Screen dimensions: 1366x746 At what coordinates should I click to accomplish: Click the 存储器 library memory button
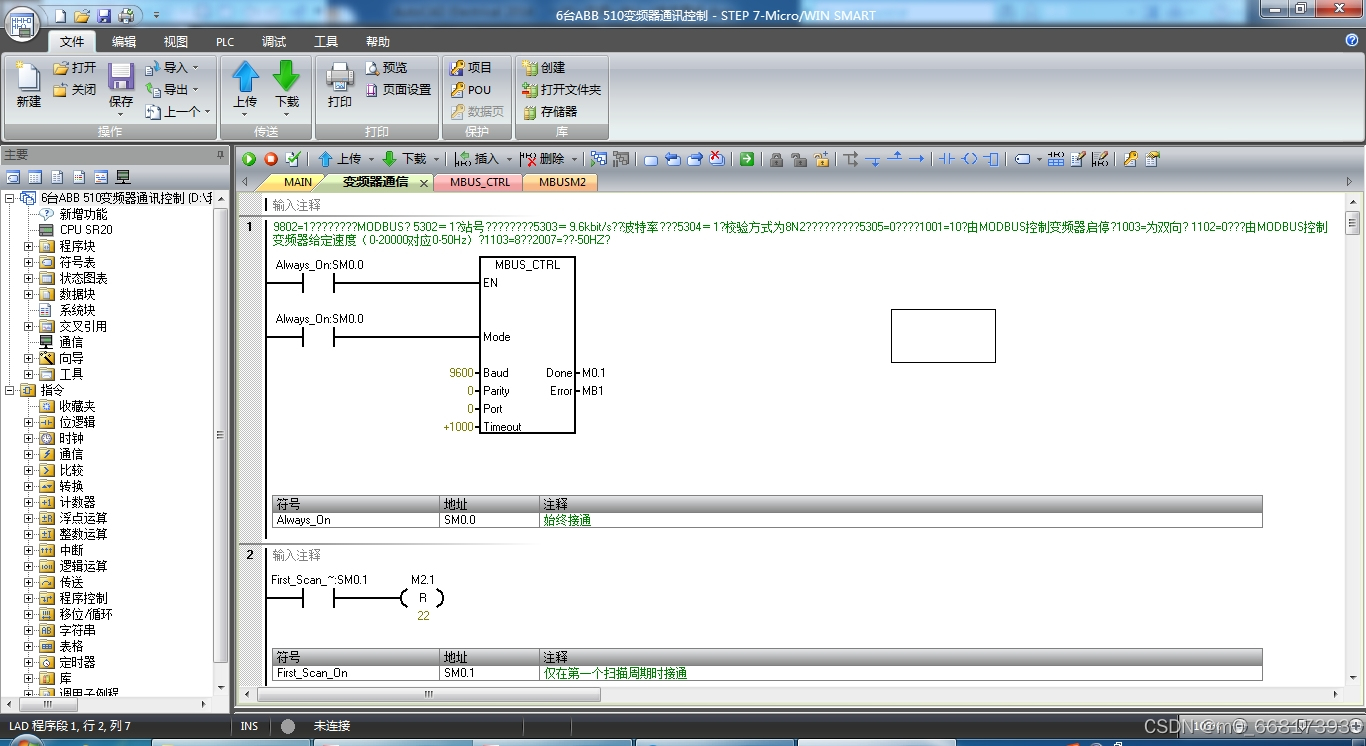[x=550, y=111]
